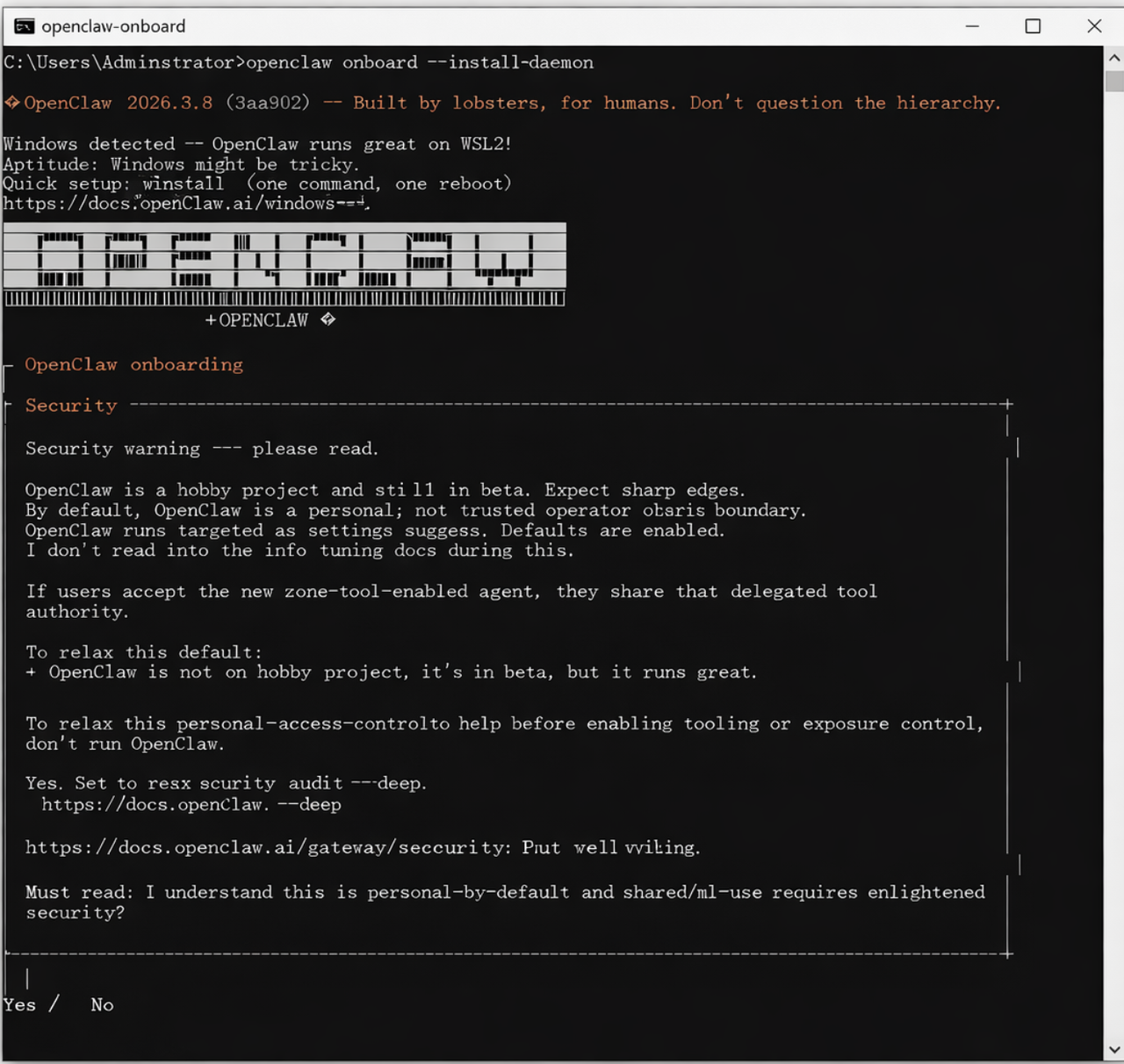Open the docs.openclaw.ai/windows link
This screenshot has height=1064, width=1124.
[x=186, y=204]
